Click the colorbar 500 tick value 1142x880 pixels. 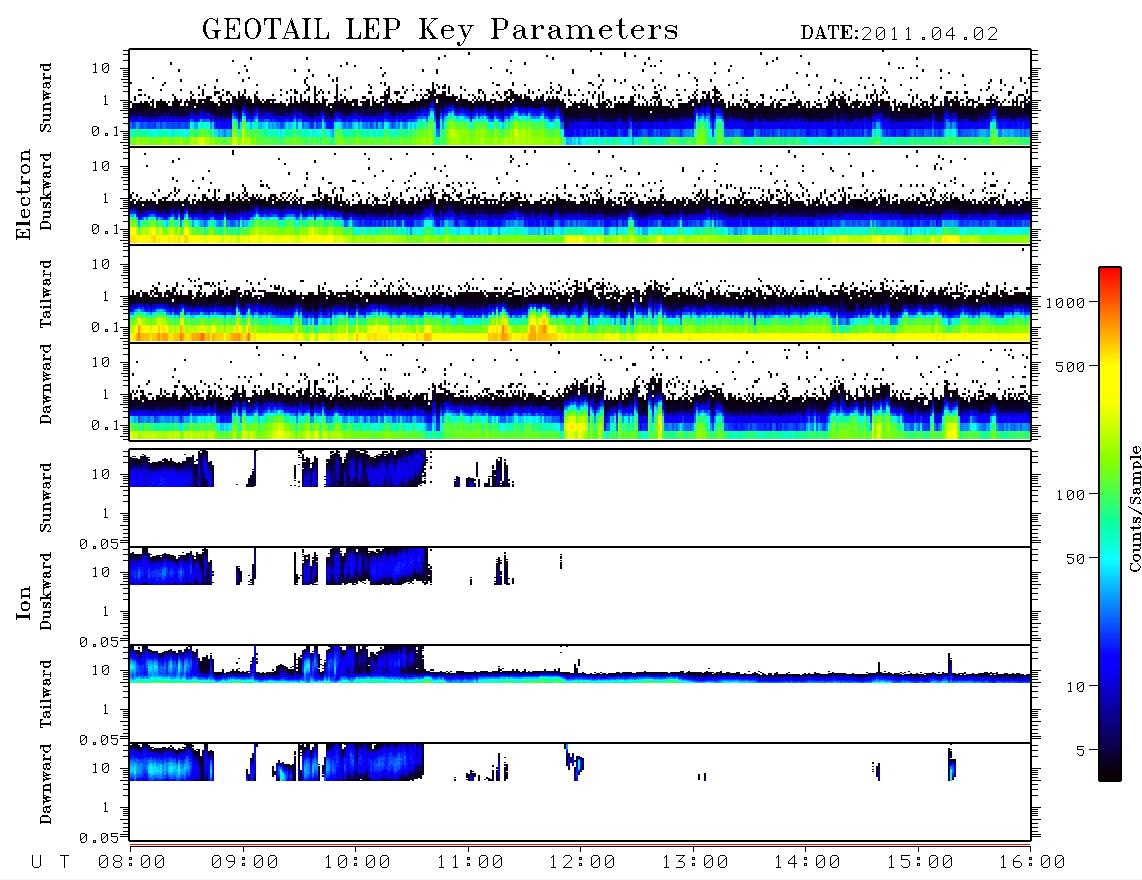[x=1071, y=367]
